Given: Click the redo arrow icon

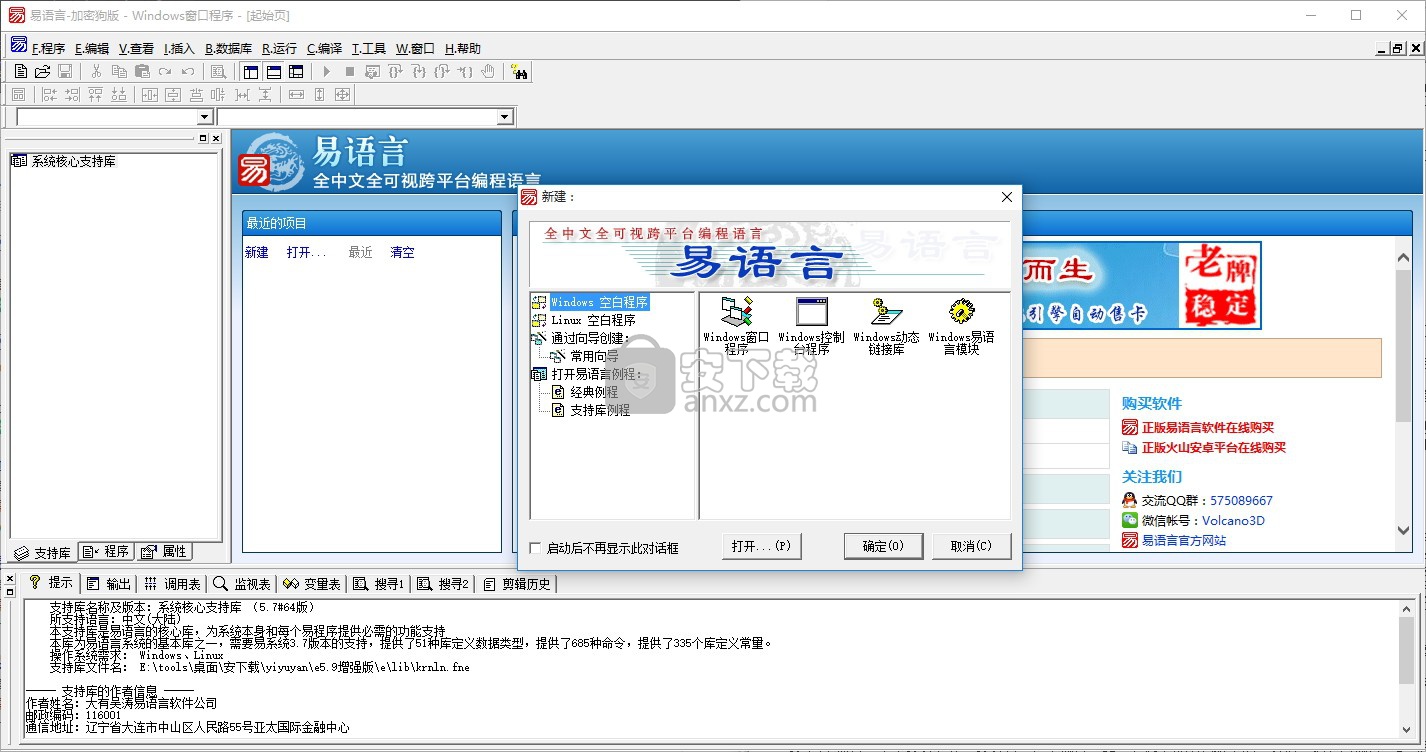Looking at the screenshot, I should 165,71.
